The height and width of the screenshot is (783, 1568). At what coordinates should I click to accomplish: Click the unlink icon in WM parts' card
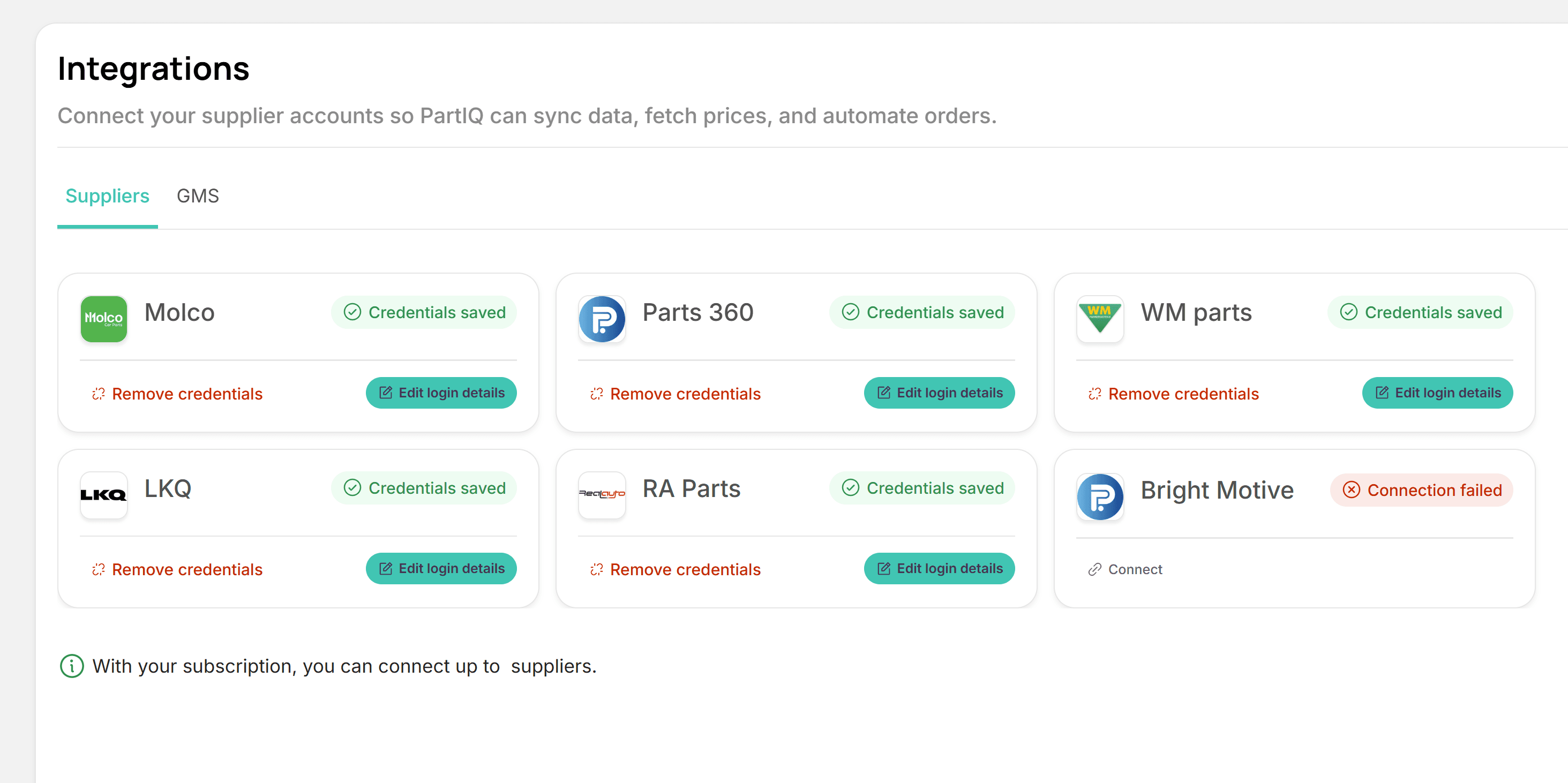1094,394
